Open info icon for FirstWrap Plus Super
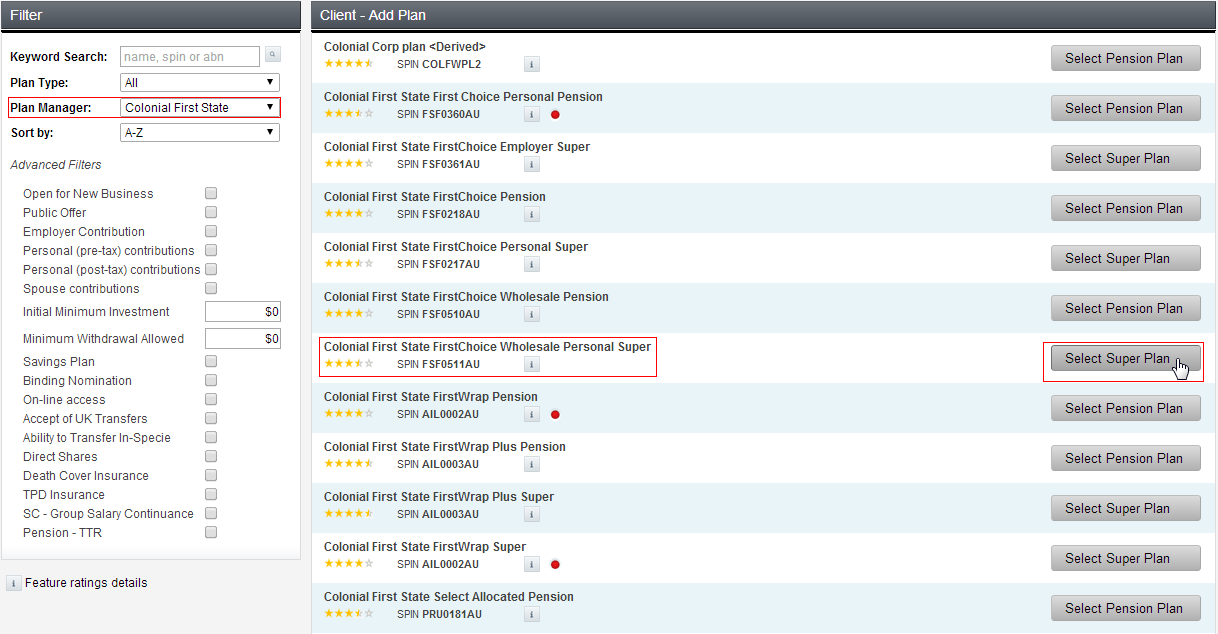Screen dimensions: 1218x634 coord(532,514)
